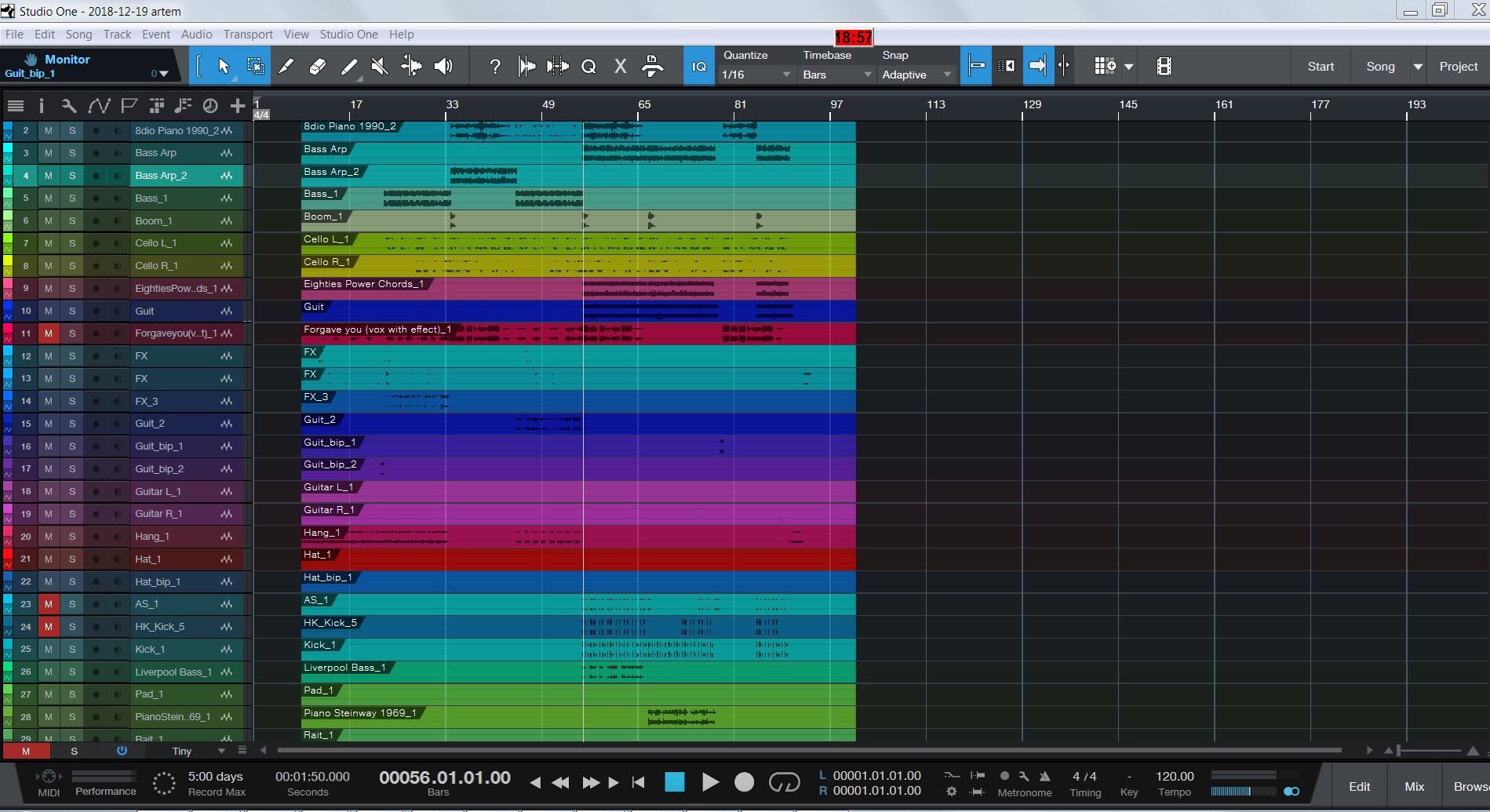Open the Studio One menu
The height and width of the screenshot is (812, 1490).
tap(348, 35)
